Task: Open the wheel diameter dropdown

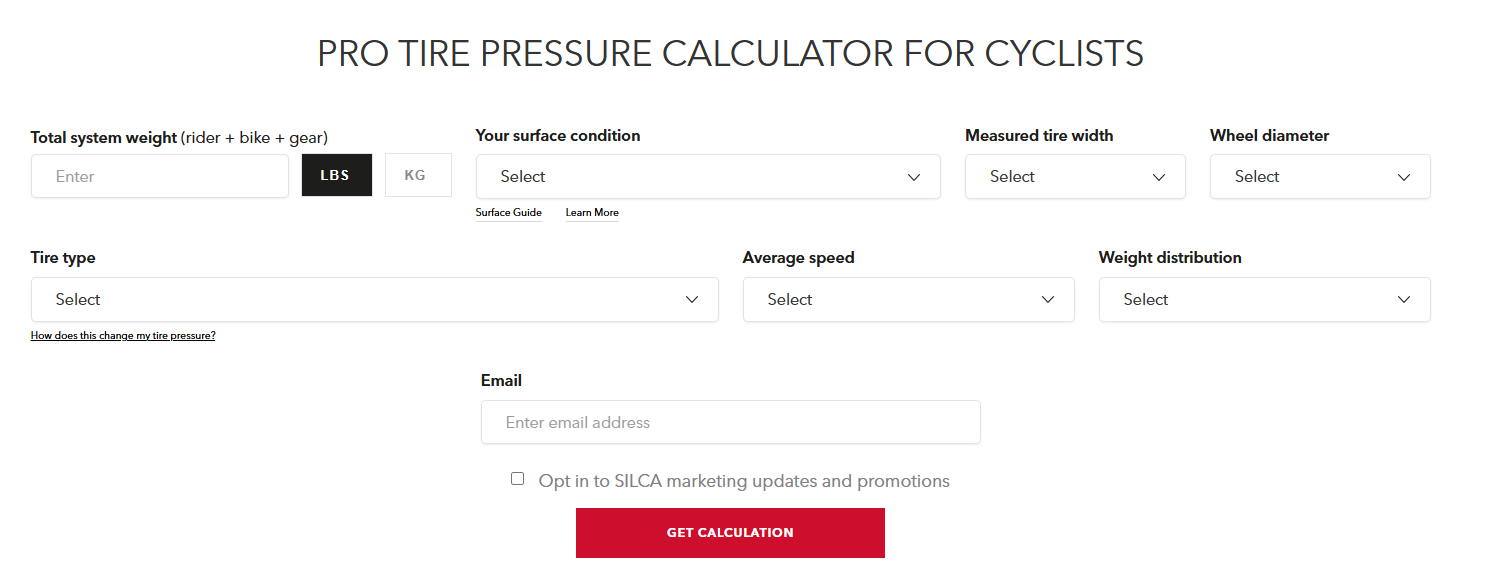Action: point(1320,176)
